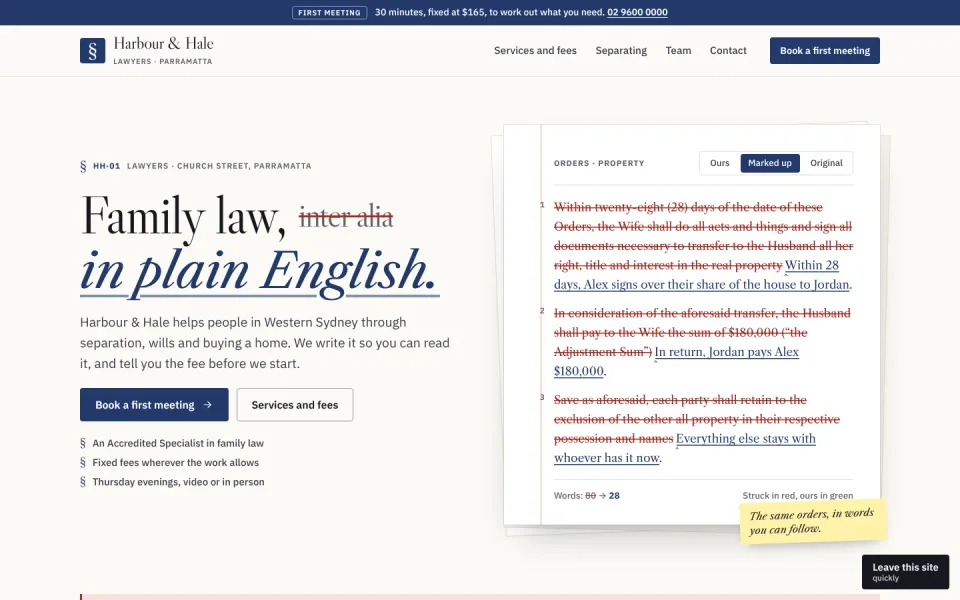Switch the orders view to Ours
The height and width of the screenshot is (600, 960).
coord(719,163)
